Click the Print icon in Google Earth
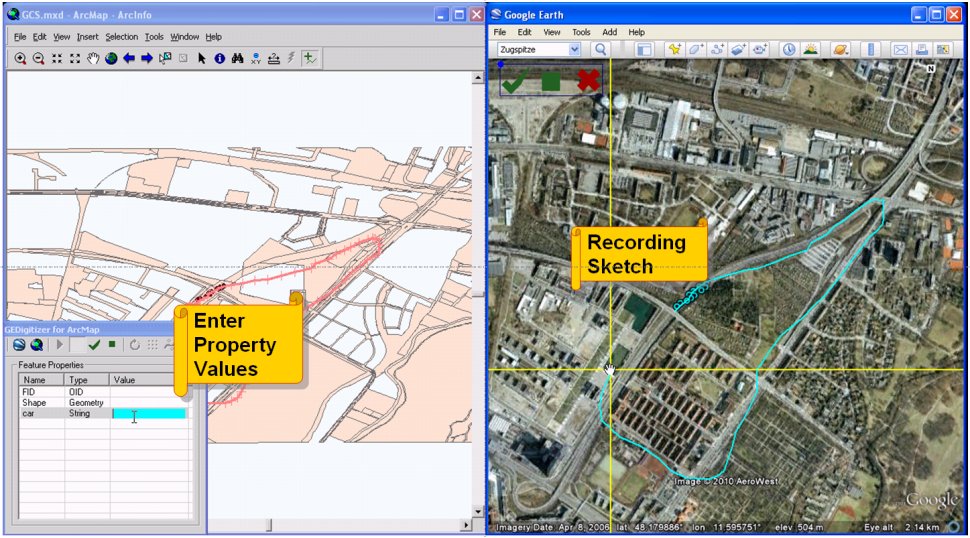Image resolution: width=970 pixels, height=538 pixels. point(922,49)
